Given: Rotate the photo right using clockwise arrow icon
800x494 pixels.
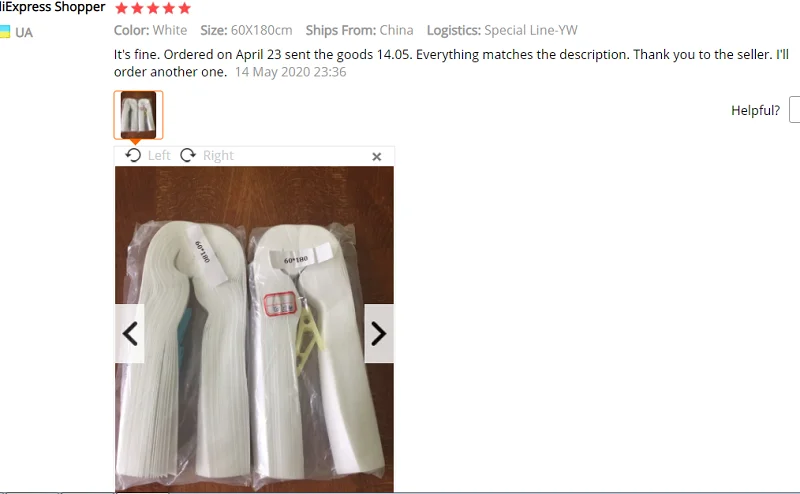Looking at the screenshot, I should [188, 155].
